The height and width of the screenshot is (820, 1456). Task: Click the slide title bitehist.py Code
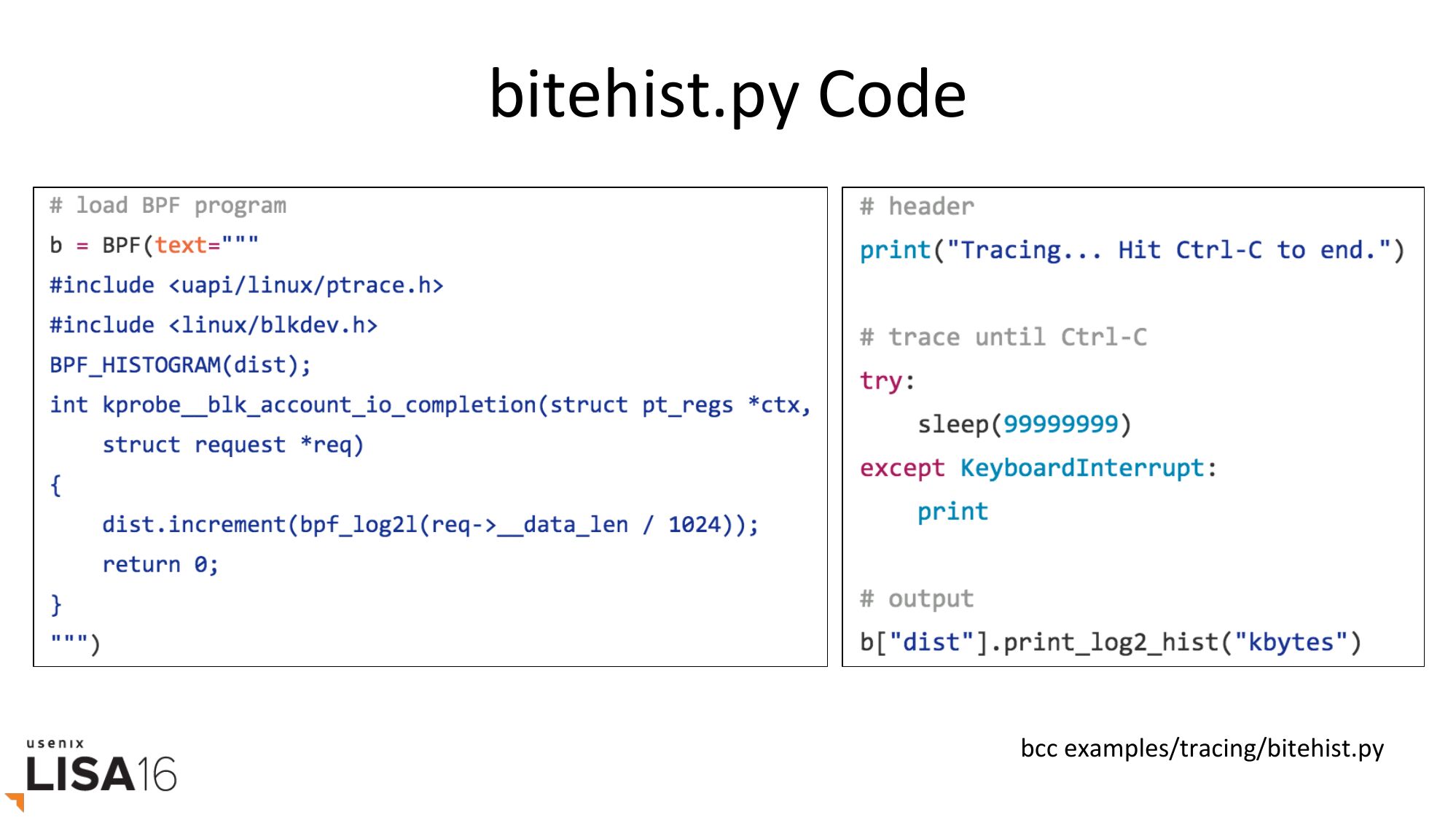coord(727,95)
